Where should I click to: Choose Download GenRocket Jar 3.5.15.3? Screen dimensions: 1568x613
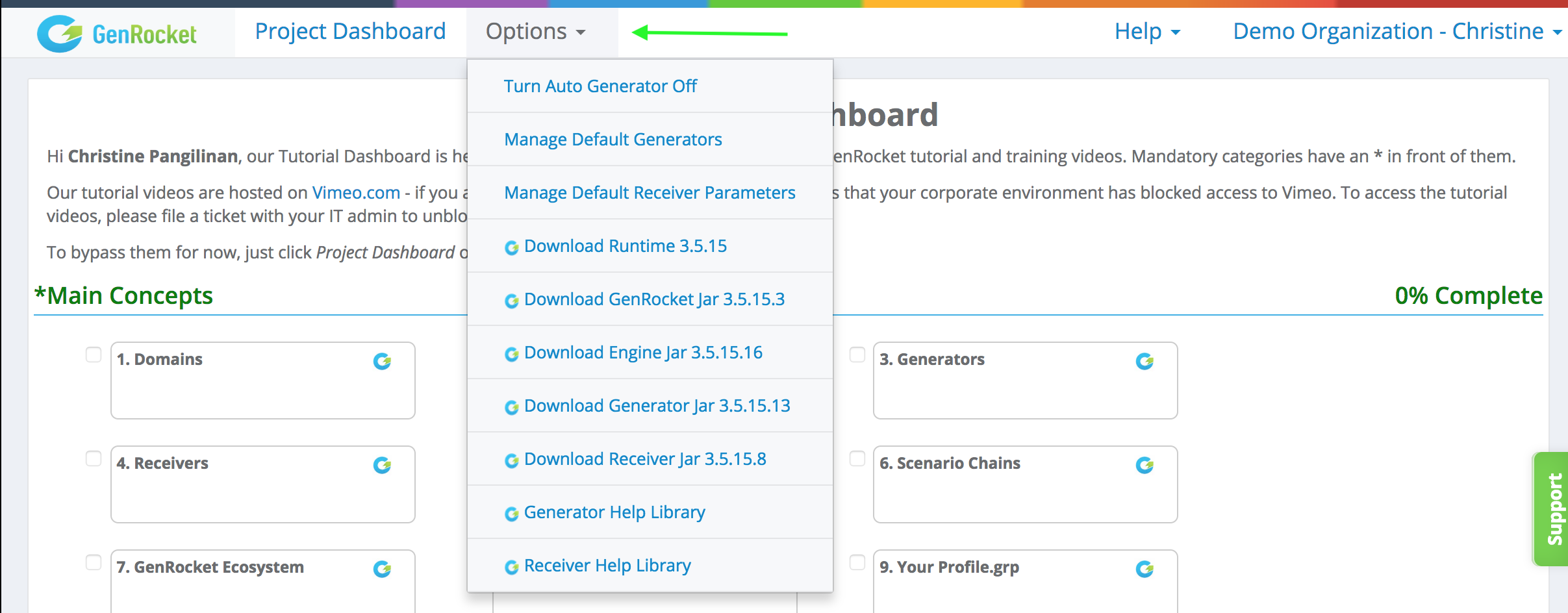tap(650, 299)
